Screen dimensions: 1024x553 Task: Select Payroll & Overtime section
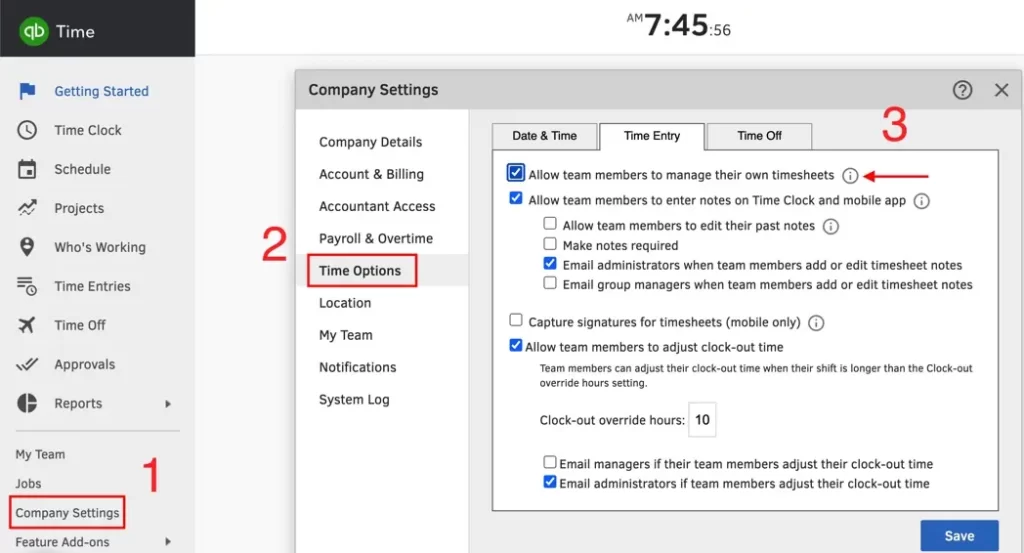click(x=376, y=238)
